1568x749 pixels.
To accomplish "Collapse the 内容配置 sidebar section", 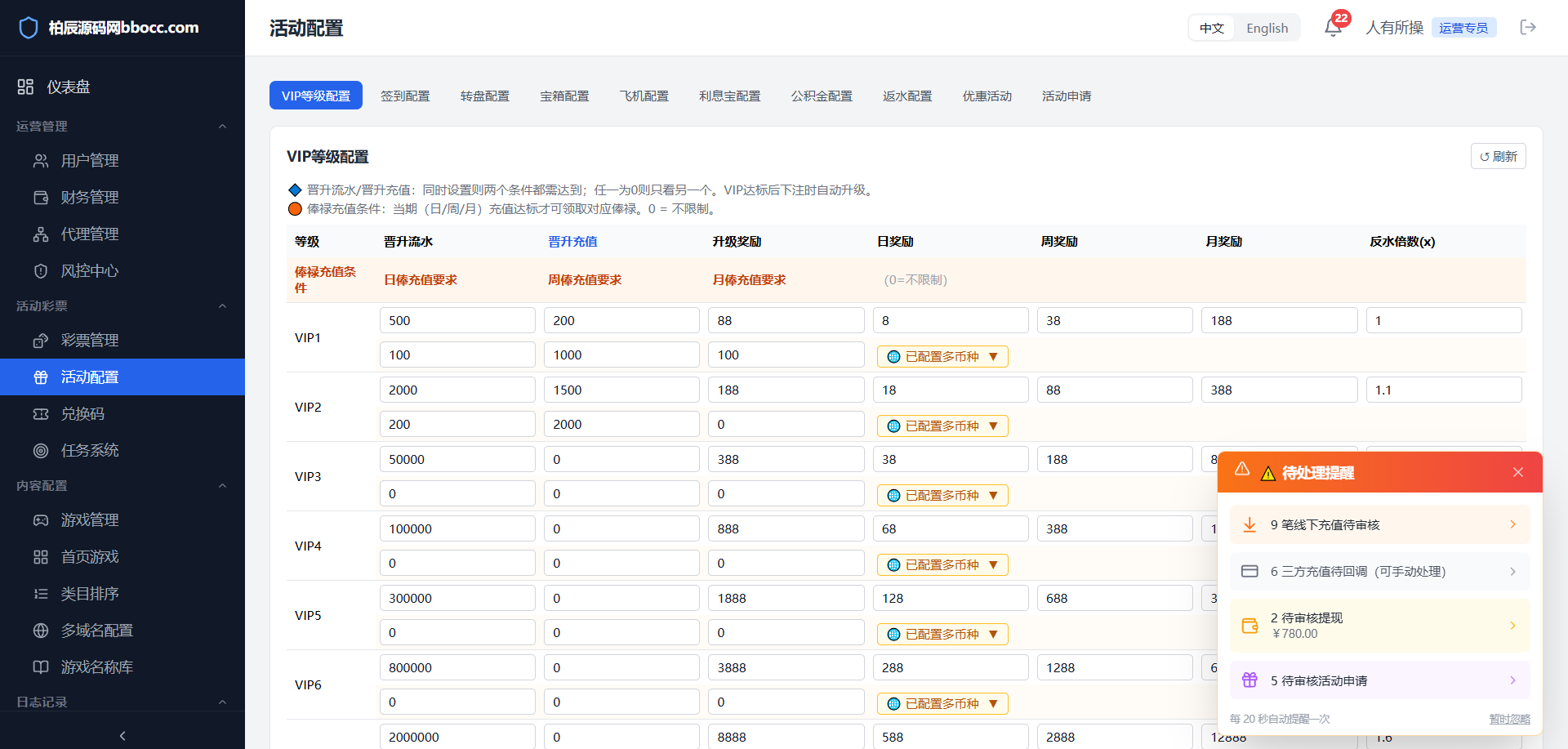I will coord(222,485).
